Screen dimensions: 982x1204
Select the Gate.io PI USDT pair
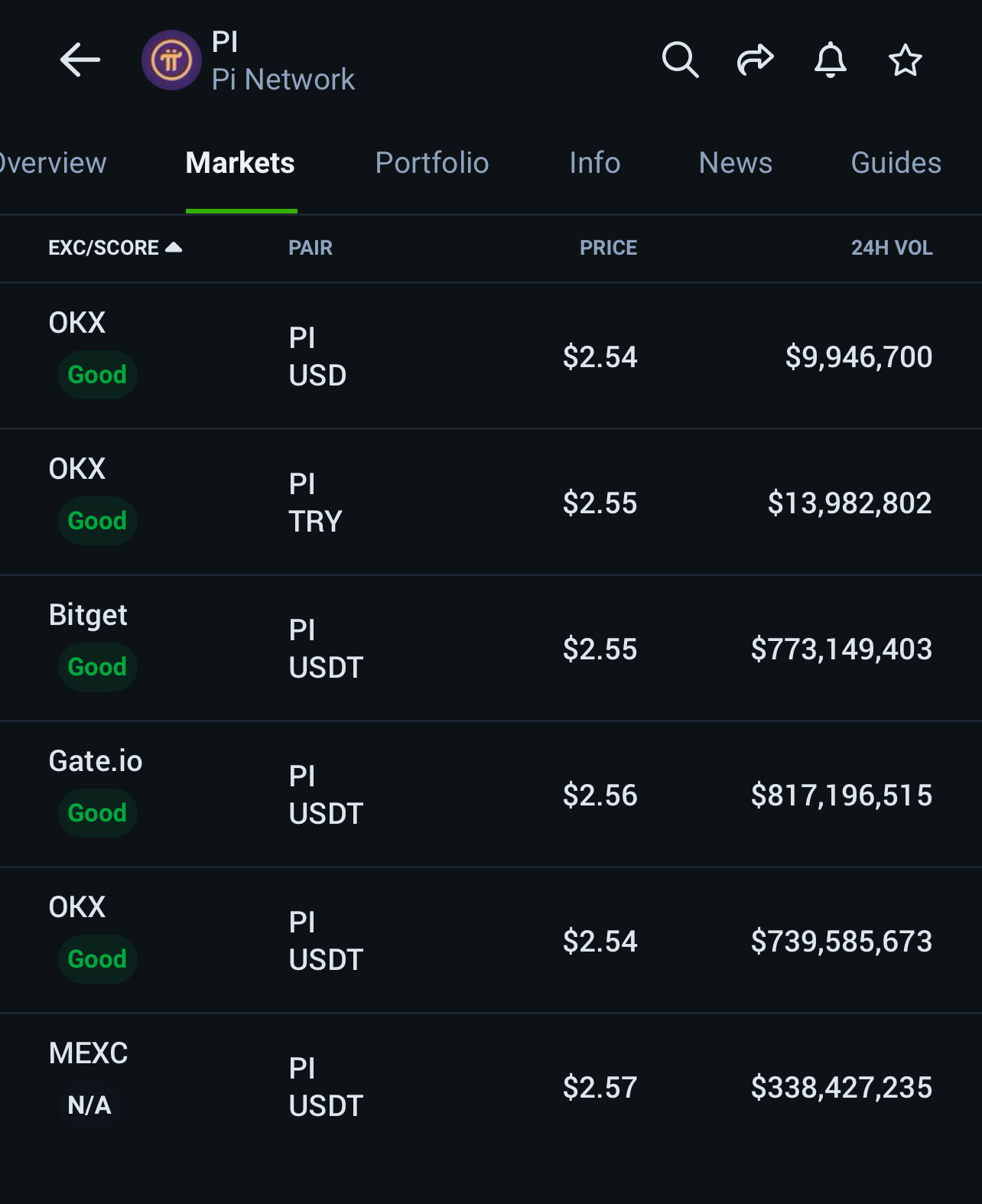click(326, 795)
